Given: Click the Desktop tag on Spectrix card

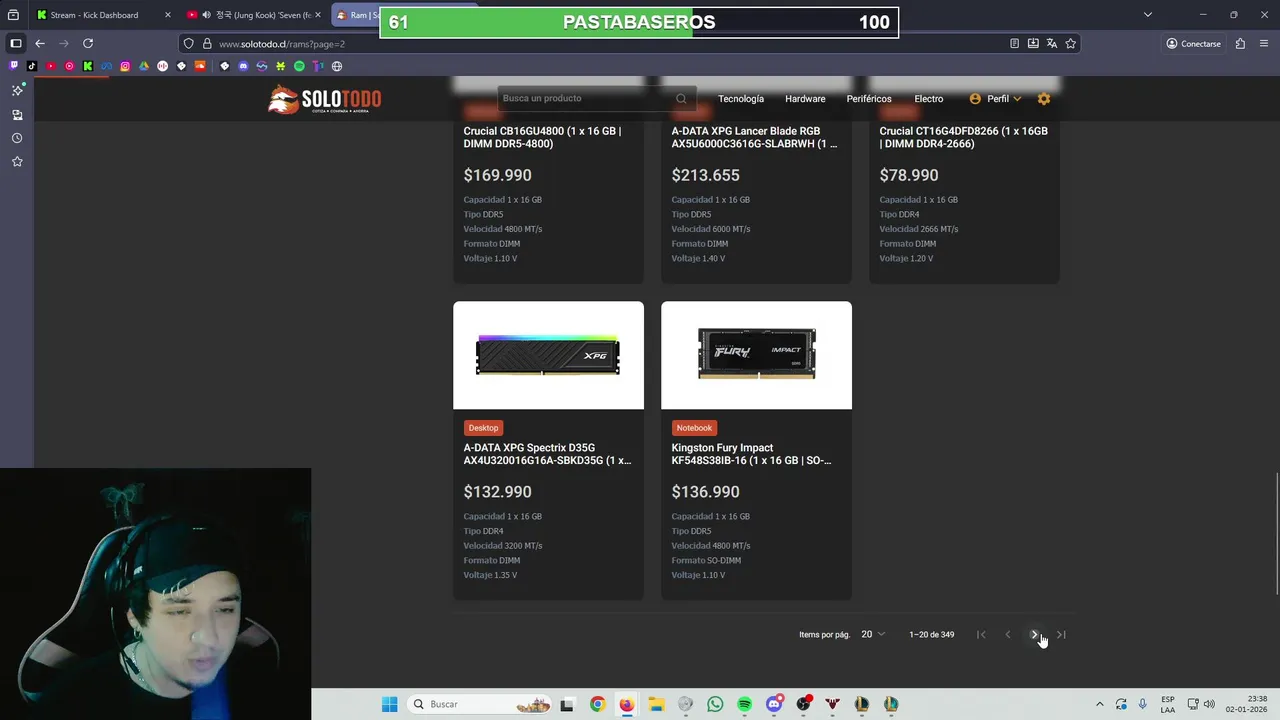Looking at the screenshot, I should point(483,428).
